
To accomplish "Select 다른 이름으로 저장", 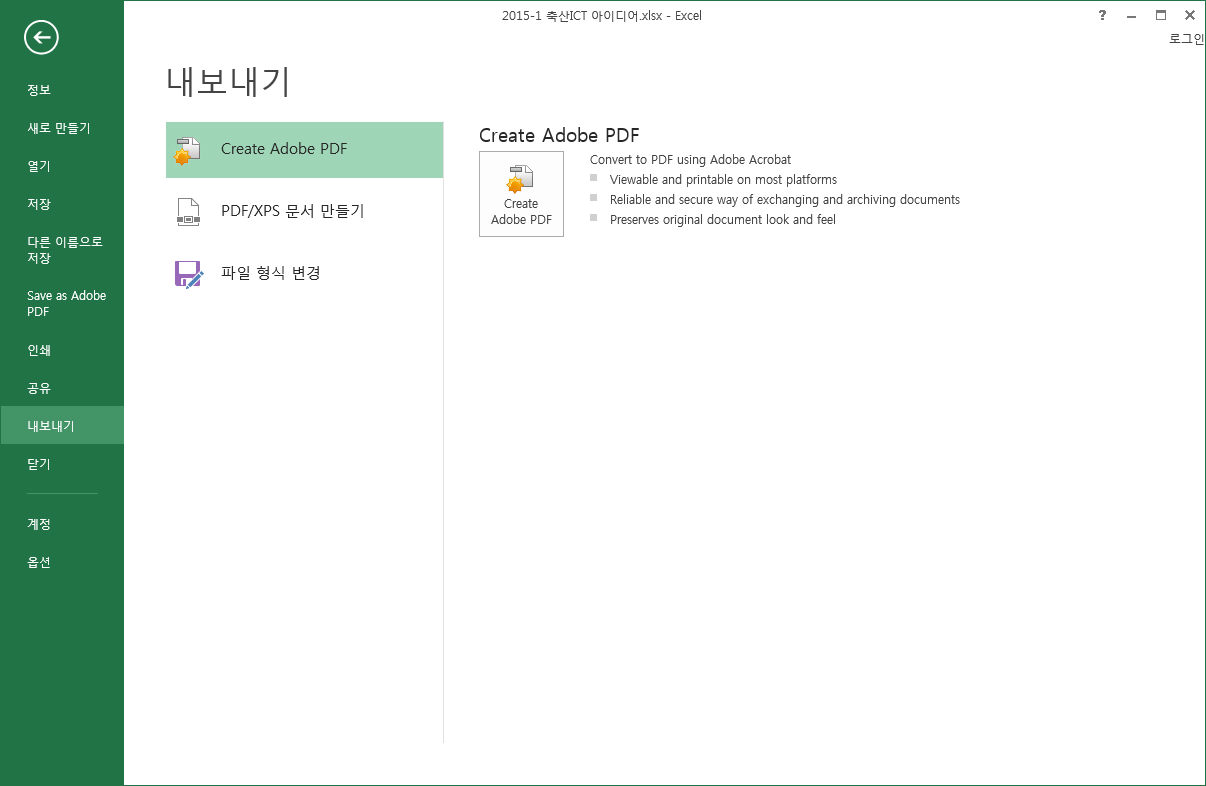I will point(62,250).
